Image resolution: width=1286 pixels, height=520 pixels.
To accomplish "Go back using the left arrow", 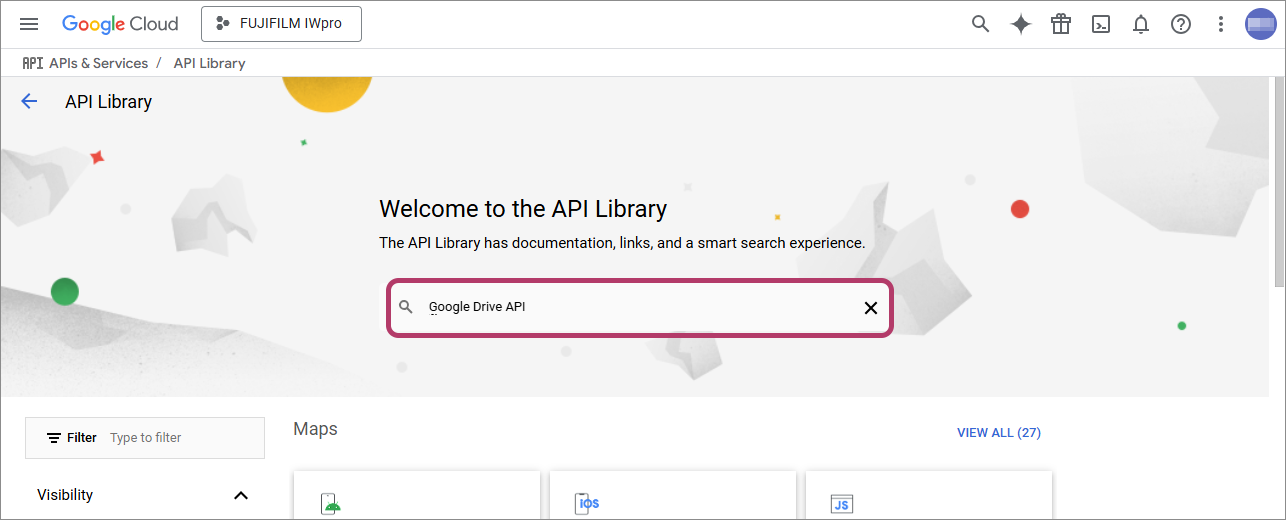I will 29,101.
